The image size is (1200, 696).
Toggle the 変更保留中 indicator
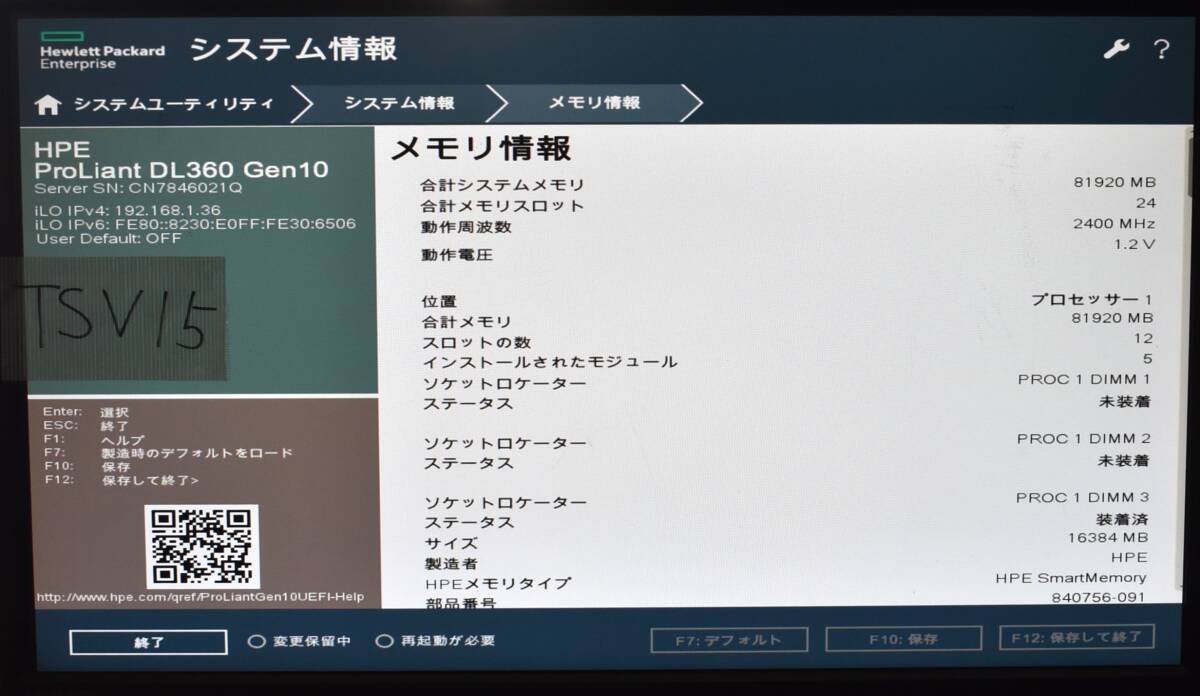pyautogui.click(x=300, y=642)
